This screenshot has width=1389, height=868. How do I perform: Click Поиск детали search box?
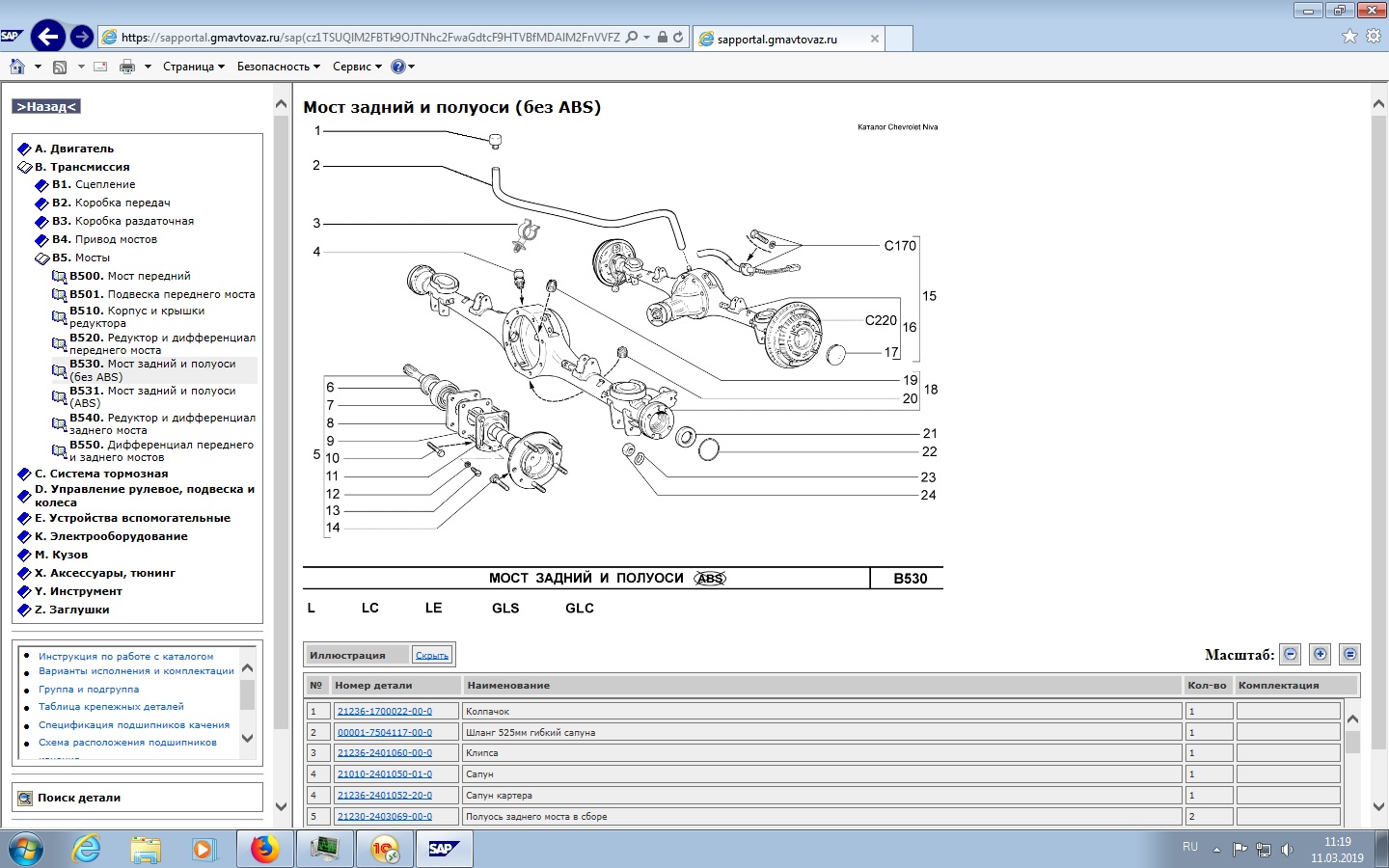(137, 798)
